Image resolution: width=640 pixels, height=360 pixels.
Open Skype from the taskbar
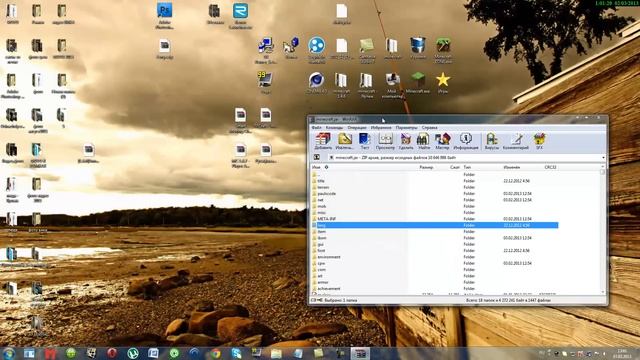point(236,353)
